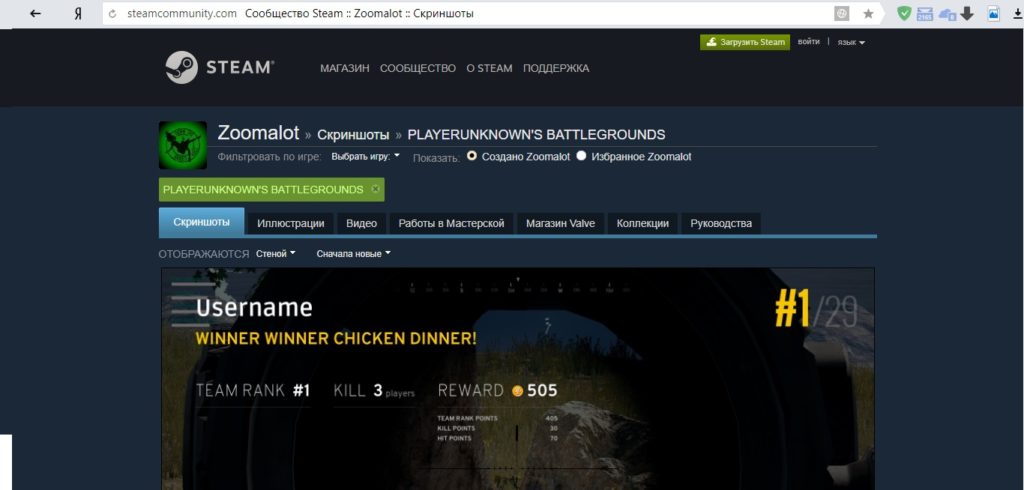The width and height of the screenshot is (1024, 490).
Task: Expand the 'язык' language dropdown
Action: click(850, 42)
